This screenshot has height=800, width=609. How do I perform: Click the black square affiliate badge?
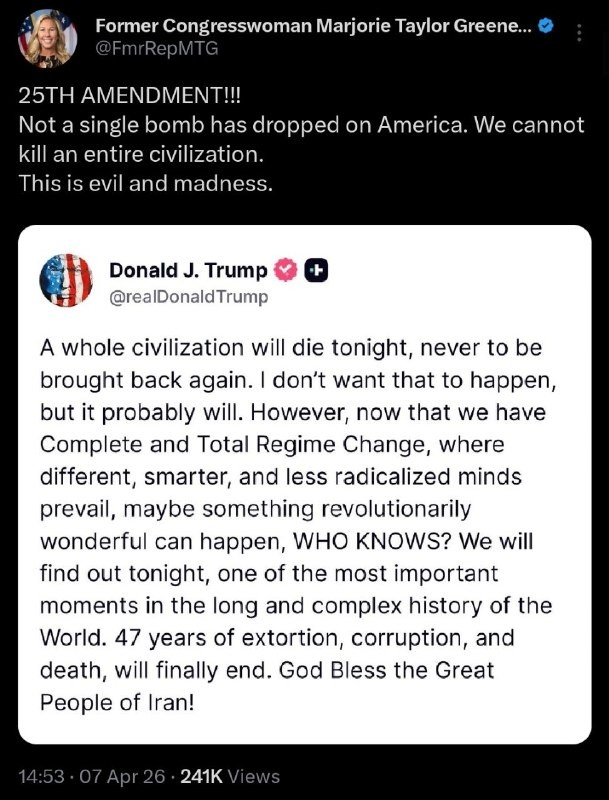[x=316, y=270]
